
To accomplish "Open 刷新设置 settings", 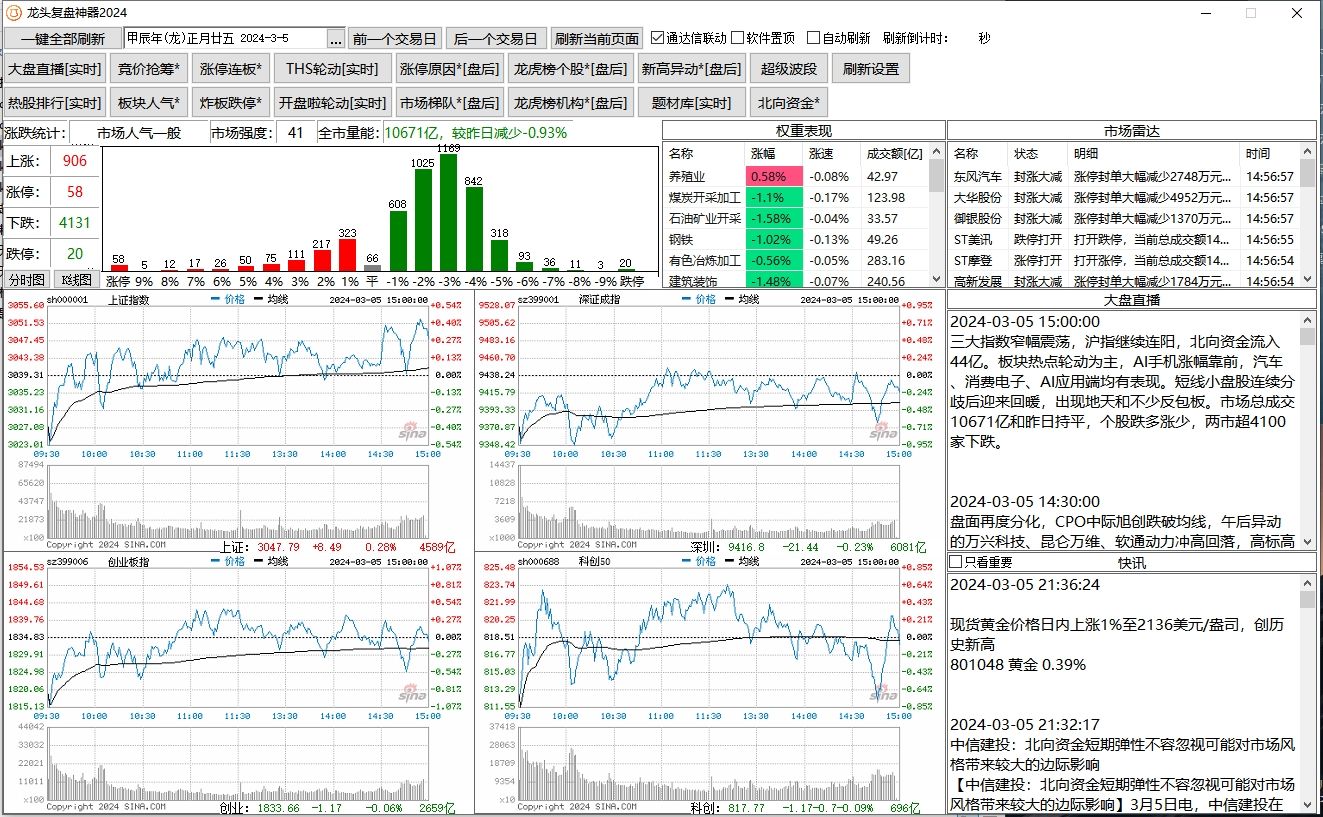I will 871,69.
